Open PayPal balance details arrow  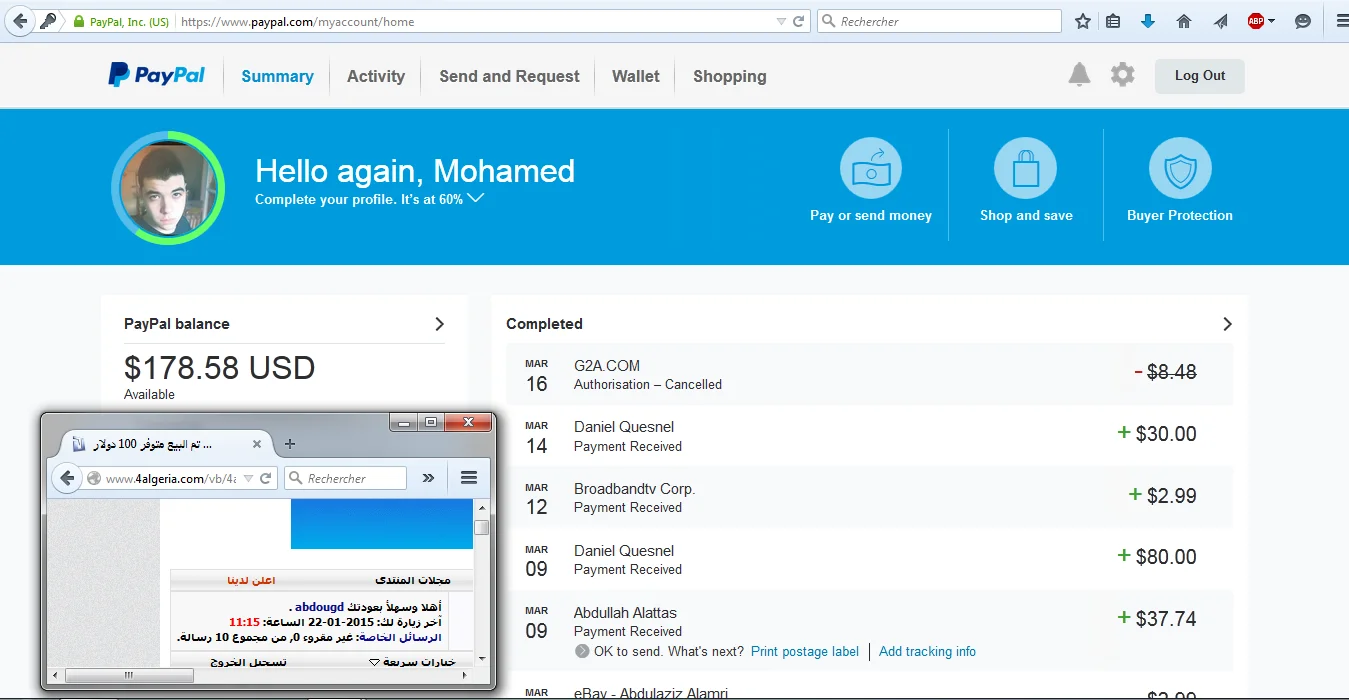[x=439, y=324]
